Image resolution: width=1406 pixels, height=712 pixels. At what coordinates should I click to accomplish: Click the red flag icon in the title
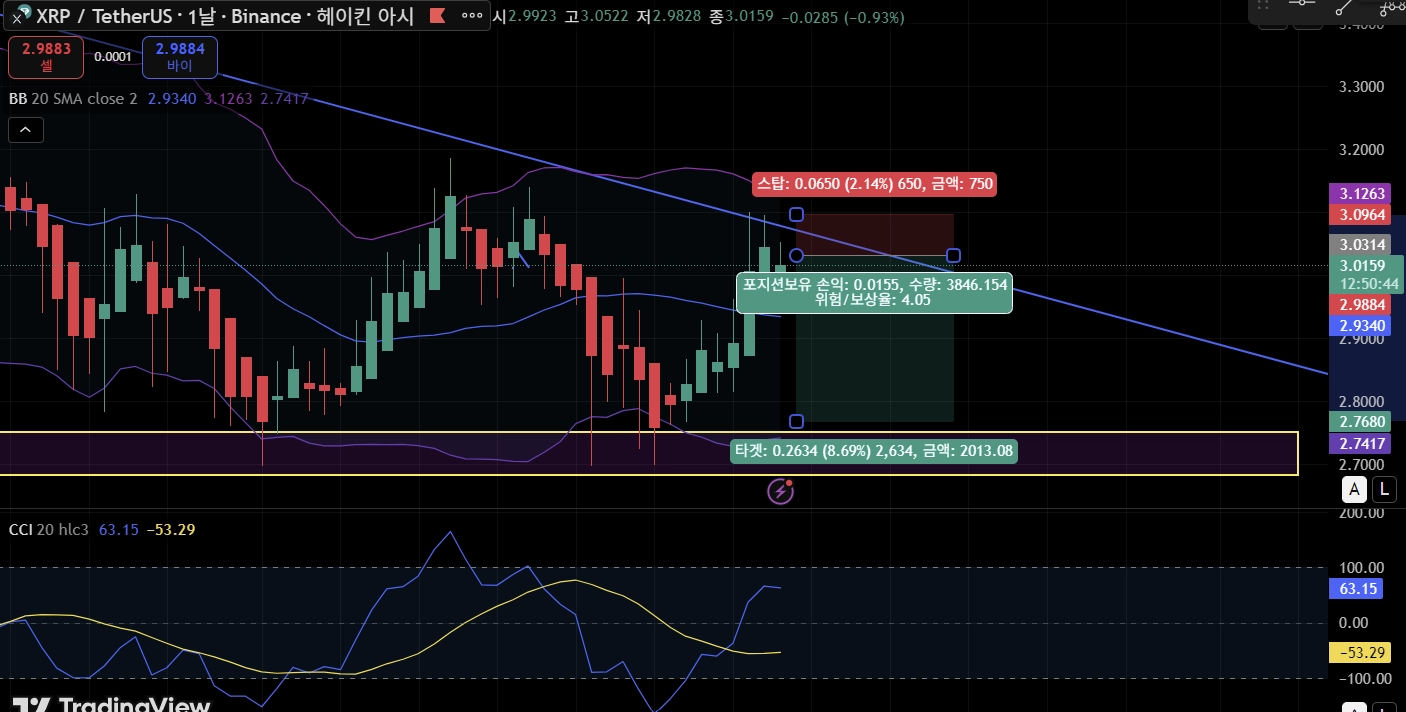pos(437,17)
